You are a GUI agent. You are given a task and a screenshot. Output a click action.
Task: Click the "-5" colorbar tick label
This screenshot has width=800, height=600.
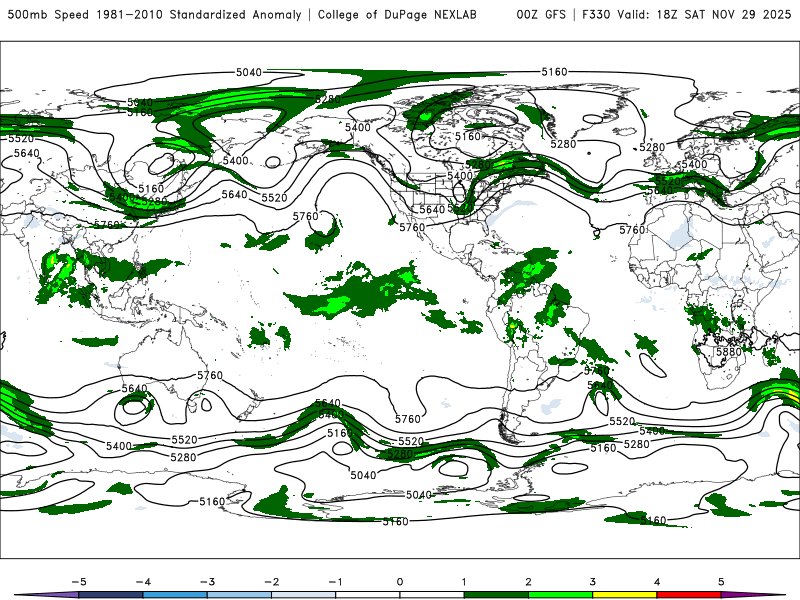[x=79, y=582]
